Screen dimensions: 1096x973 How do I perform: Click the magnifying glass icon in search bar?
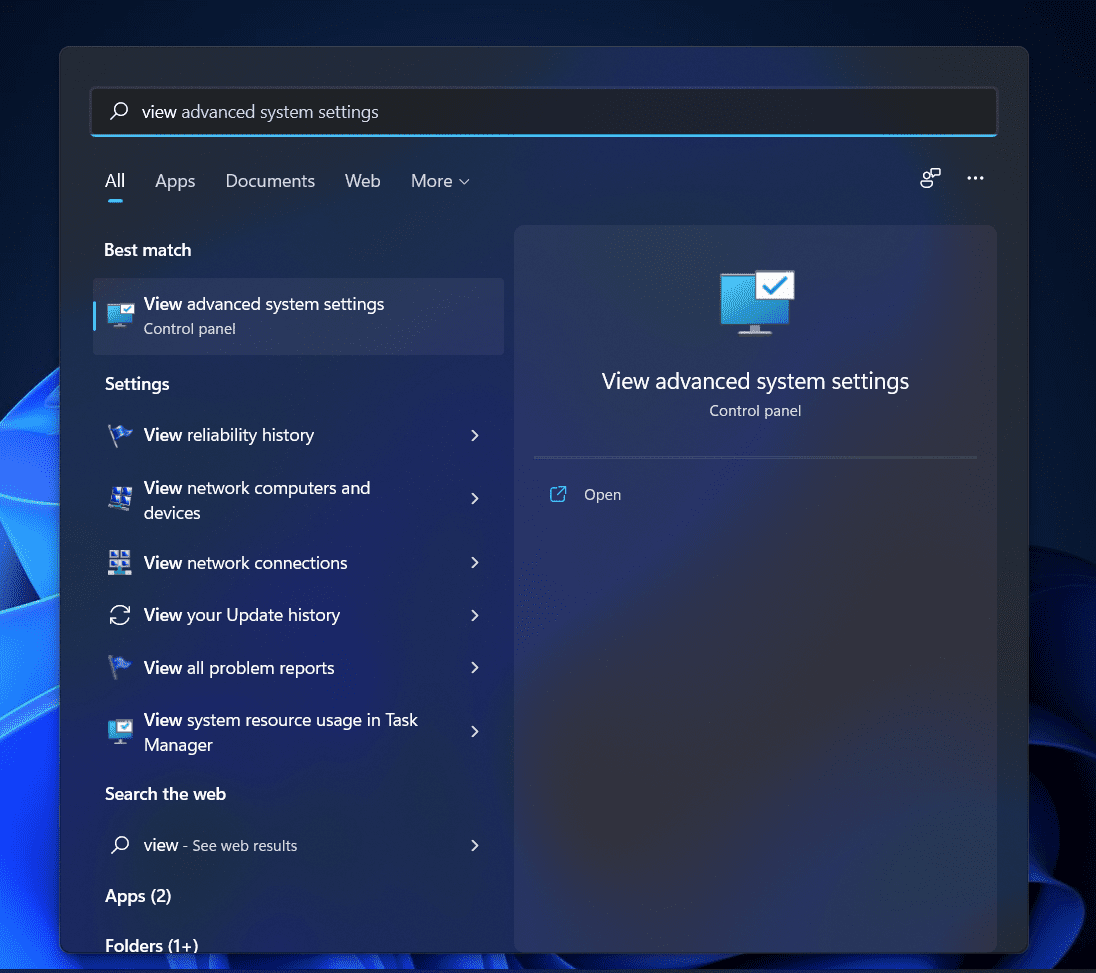click(118, 111)
